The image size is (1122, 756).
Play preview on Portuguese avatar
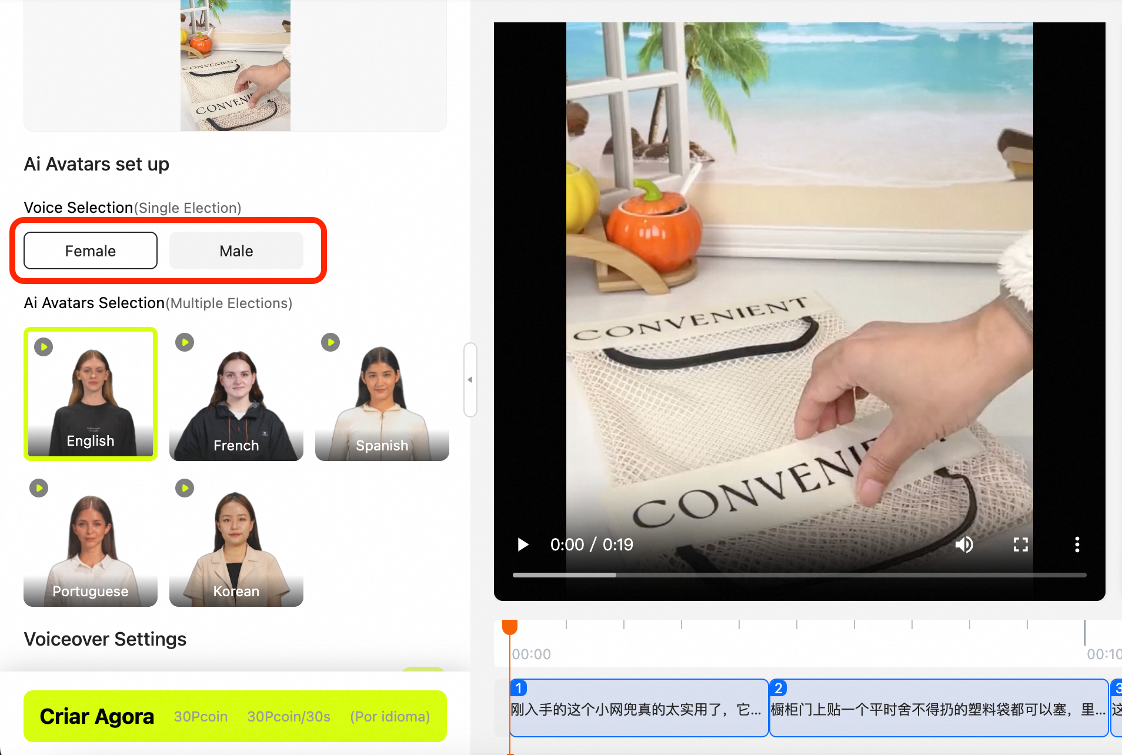click(39, 488)
